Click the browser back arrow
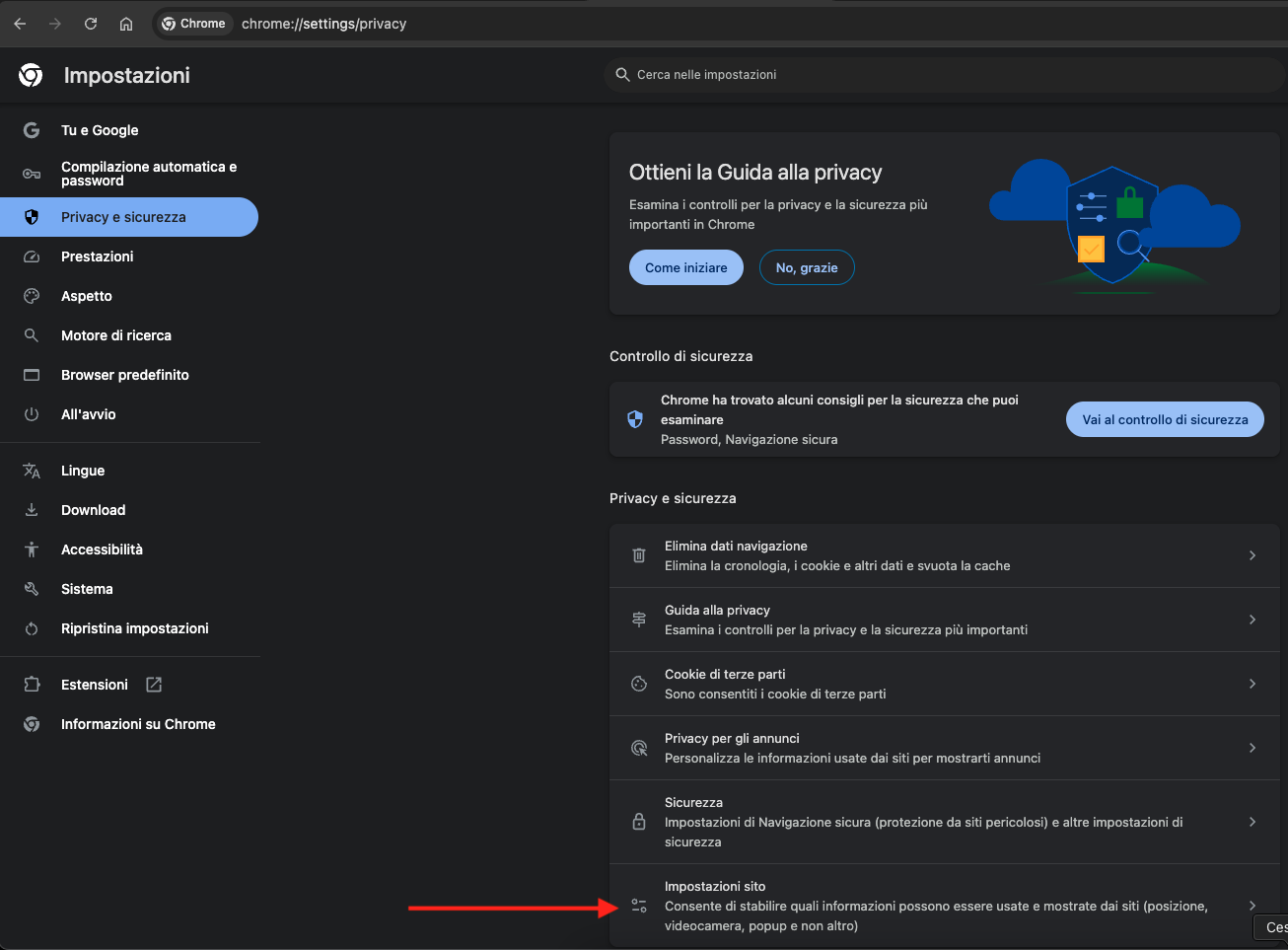 click(20, 24)
